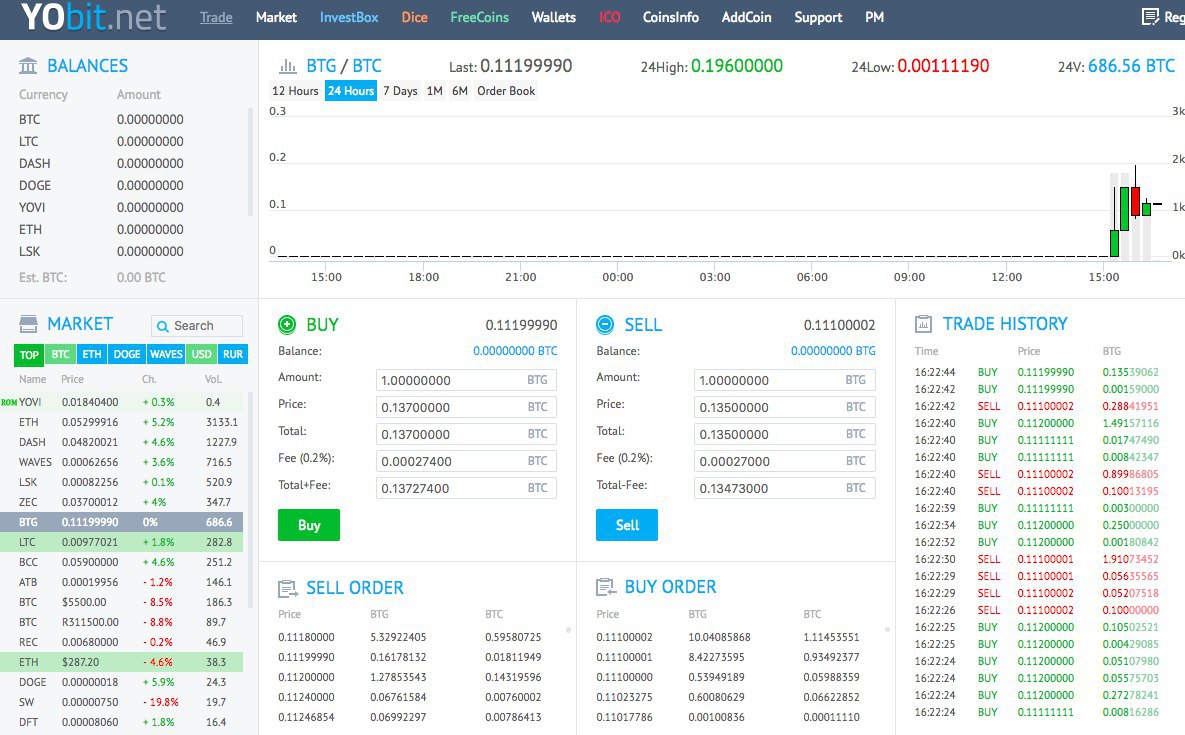Click the green Buy button
1185x735 pixels.
point(309,525)
